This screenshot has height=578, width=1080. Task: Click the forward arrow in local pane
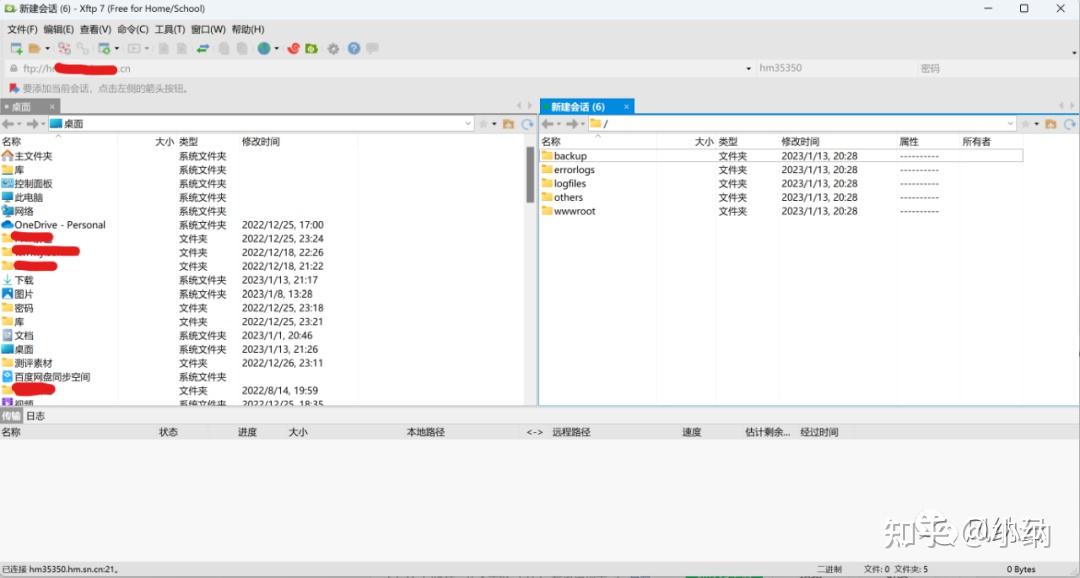pos(32,124)
